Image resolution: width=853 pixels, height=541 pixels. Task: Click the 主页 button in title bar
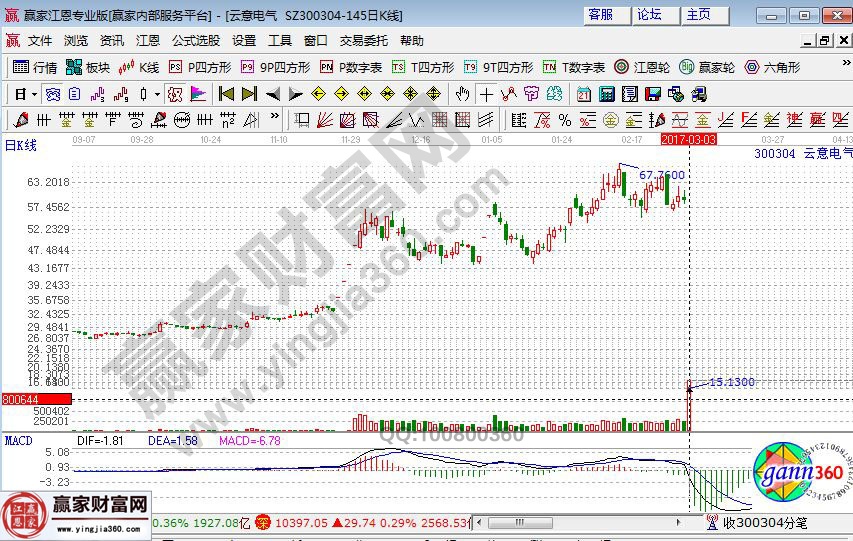click(705, 15)
